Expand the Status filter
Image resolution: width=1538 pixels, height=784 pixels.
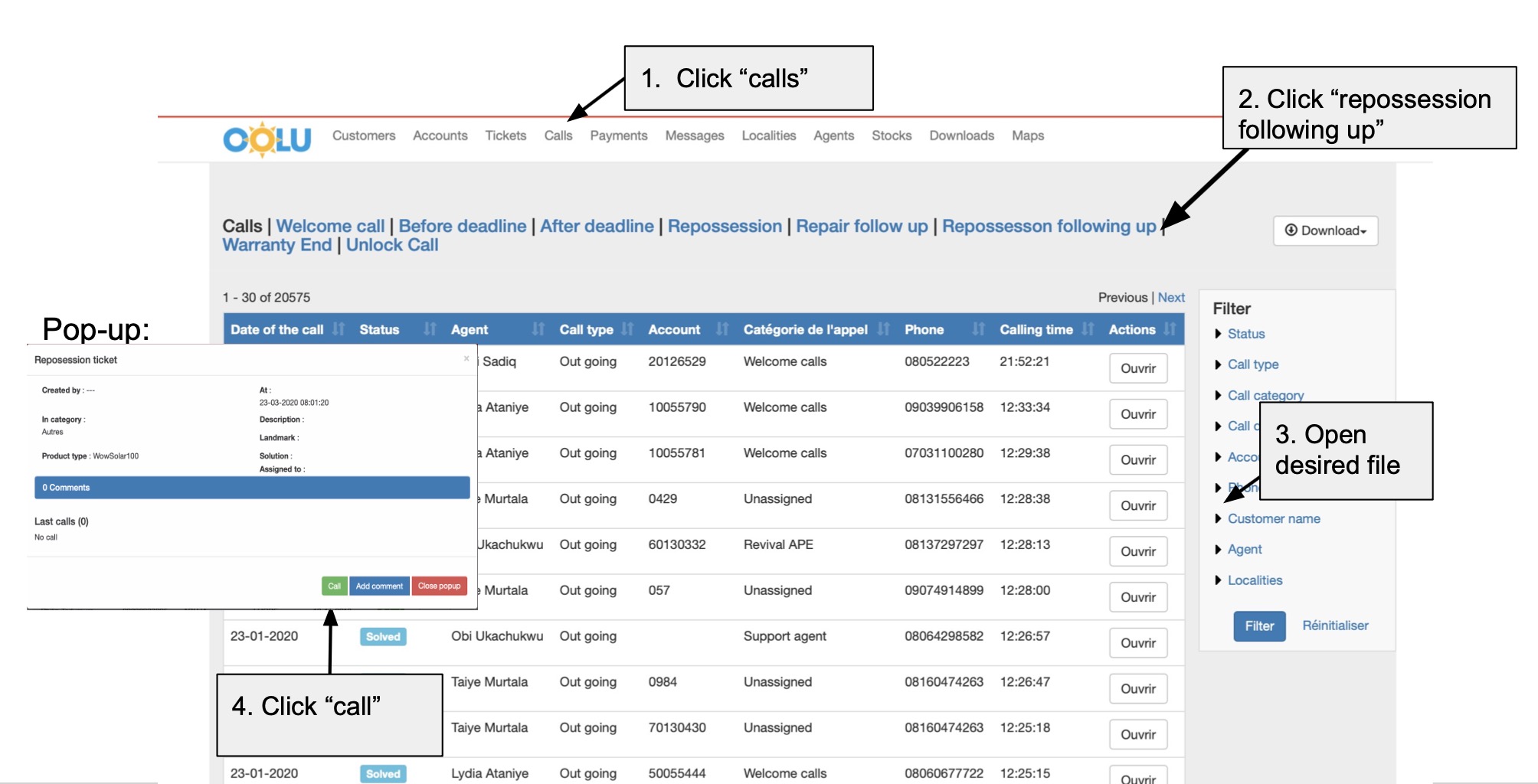(1245, 334)
